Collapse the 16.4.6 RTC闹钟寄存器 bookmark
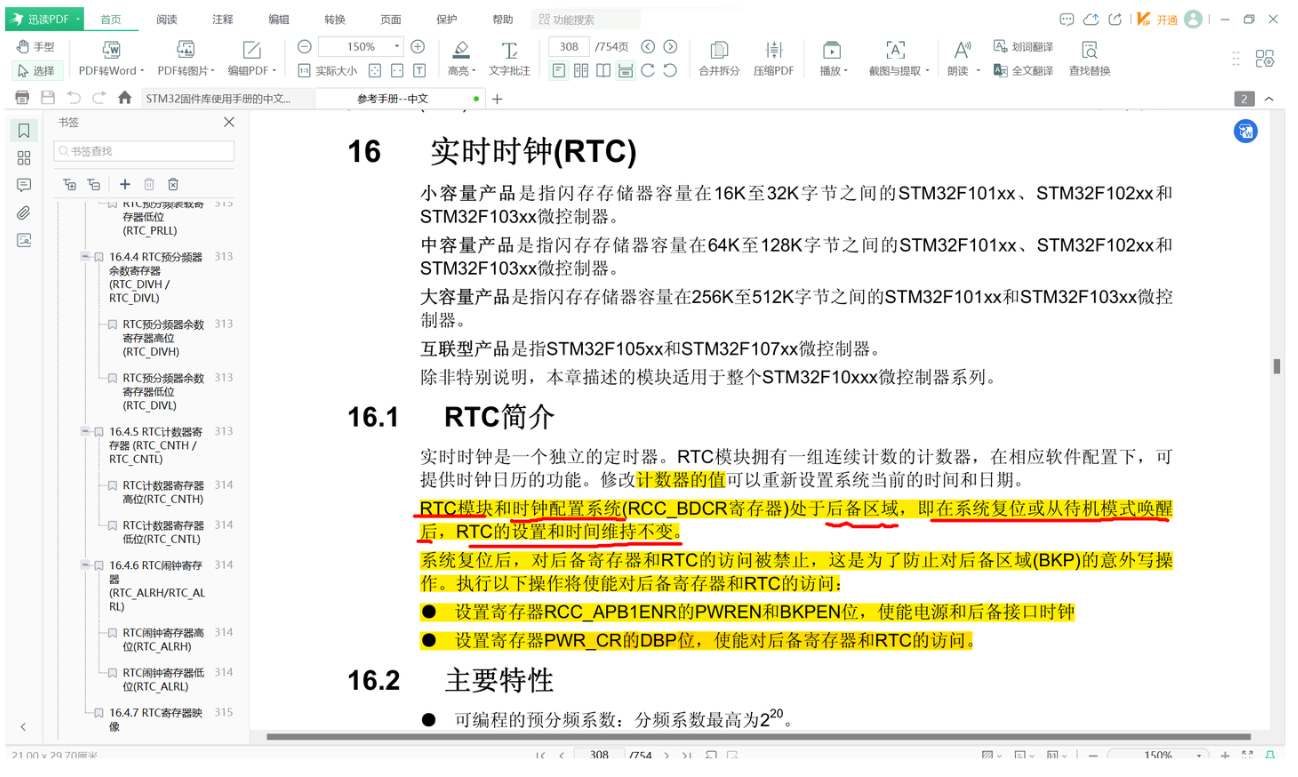This screenshot has width=1298, height=777. tap(86, 565)
